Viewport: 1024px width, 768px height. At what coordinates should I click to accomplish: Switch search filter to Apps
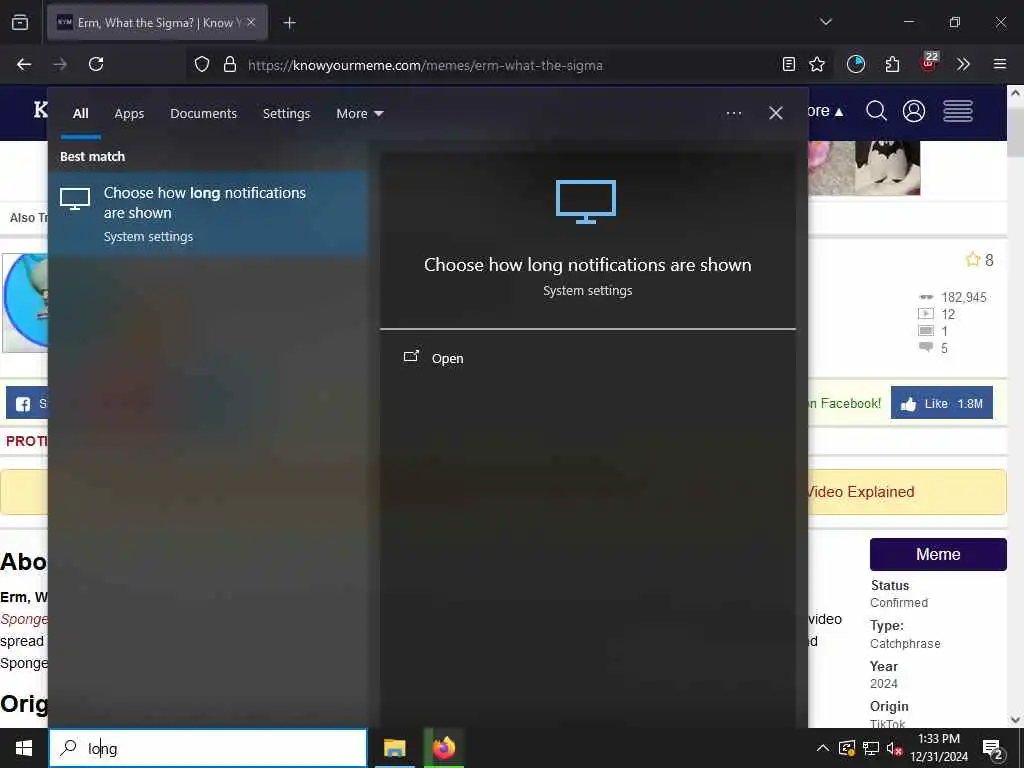pyautogui.click(x=129, y=114)
